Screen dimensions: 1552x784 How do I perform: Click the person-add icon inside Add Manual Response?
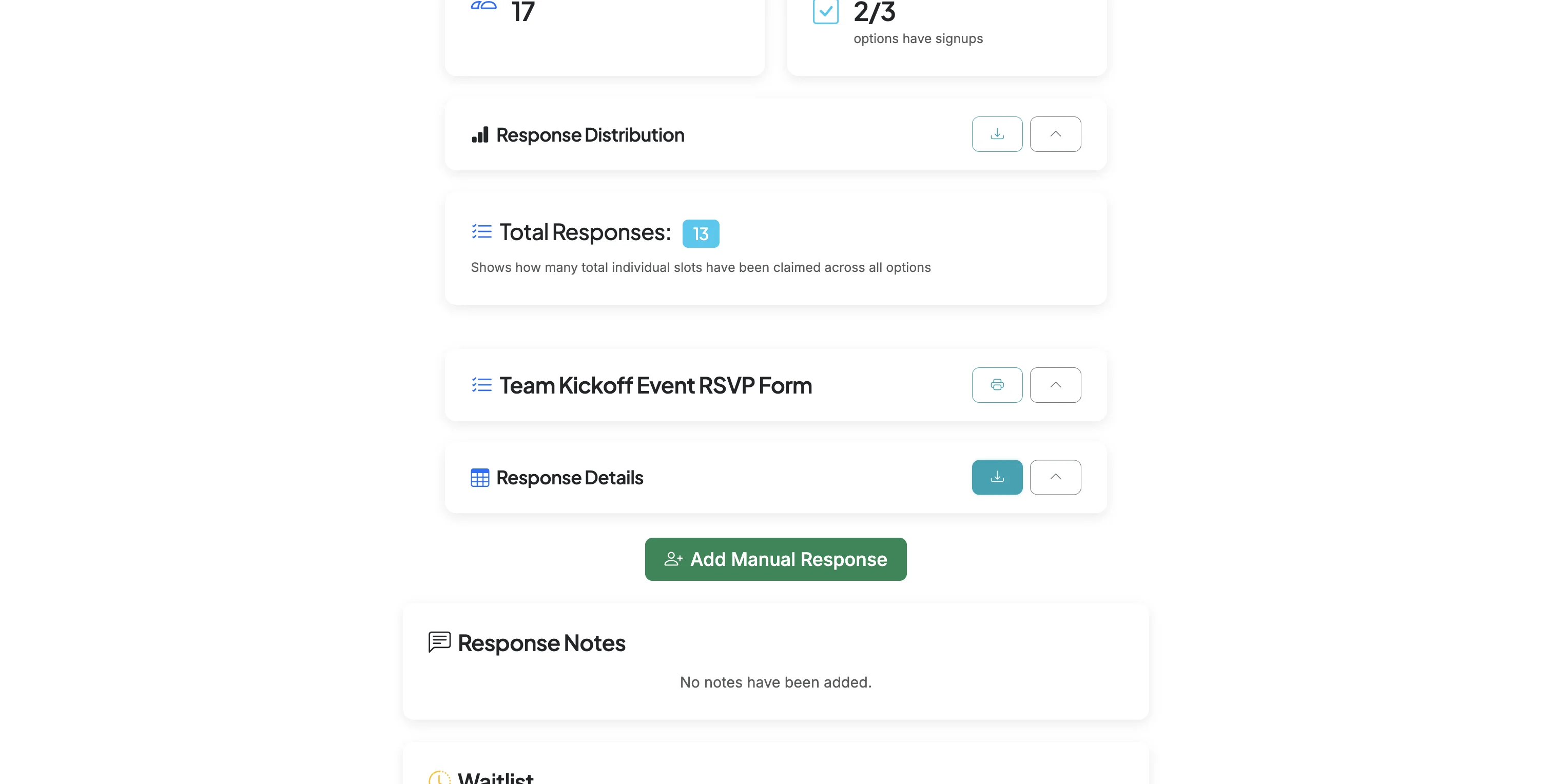coord(672,559)
